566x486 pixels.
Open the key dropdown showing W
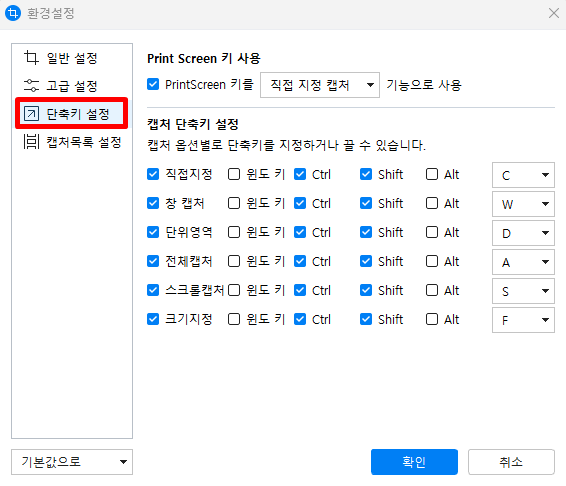click(523, 204)
